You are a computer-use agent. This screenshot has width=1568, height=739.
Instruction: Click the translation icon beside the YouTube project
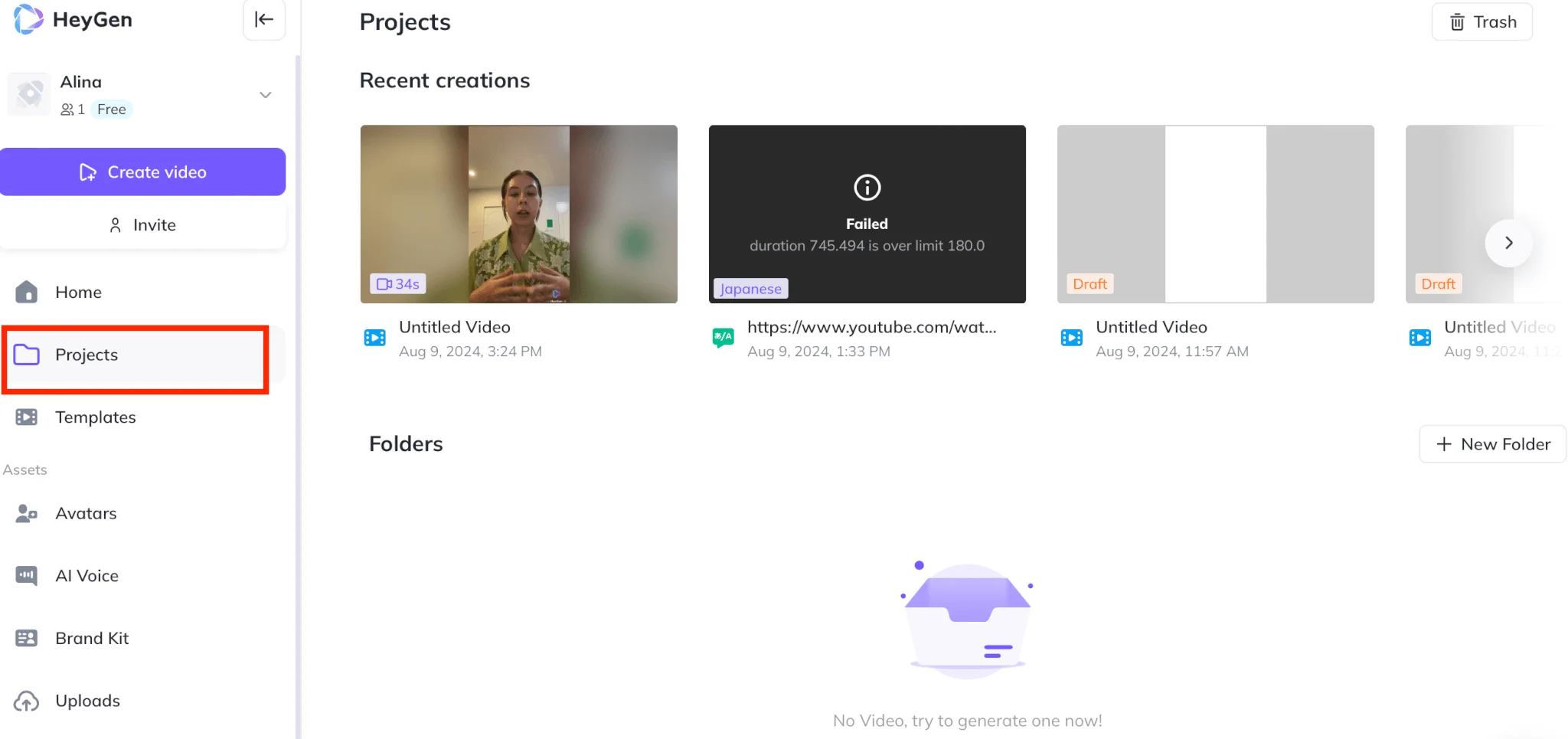pyautogui.click(x=724, y=338)
